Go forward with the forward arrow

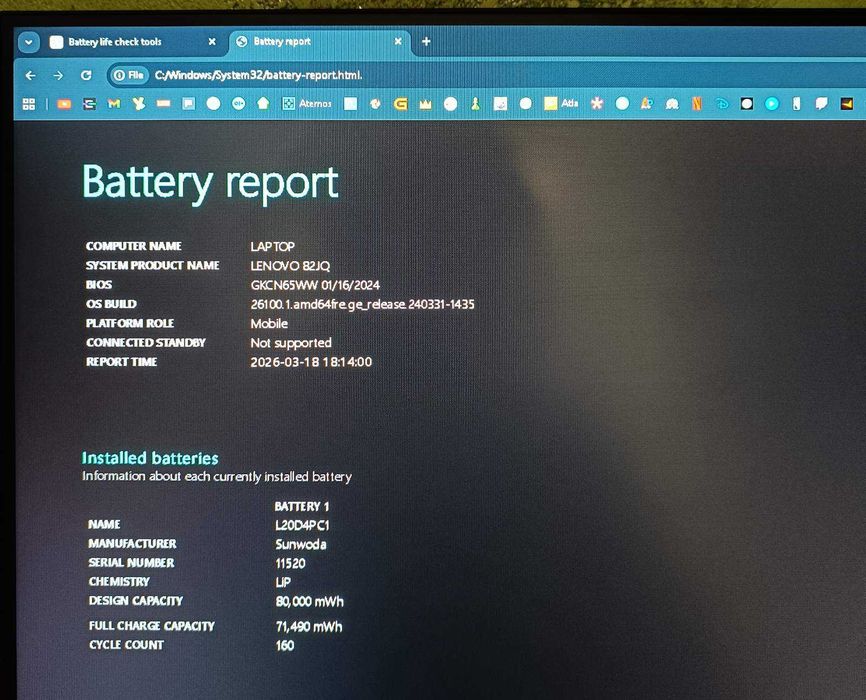pos(58,75)
